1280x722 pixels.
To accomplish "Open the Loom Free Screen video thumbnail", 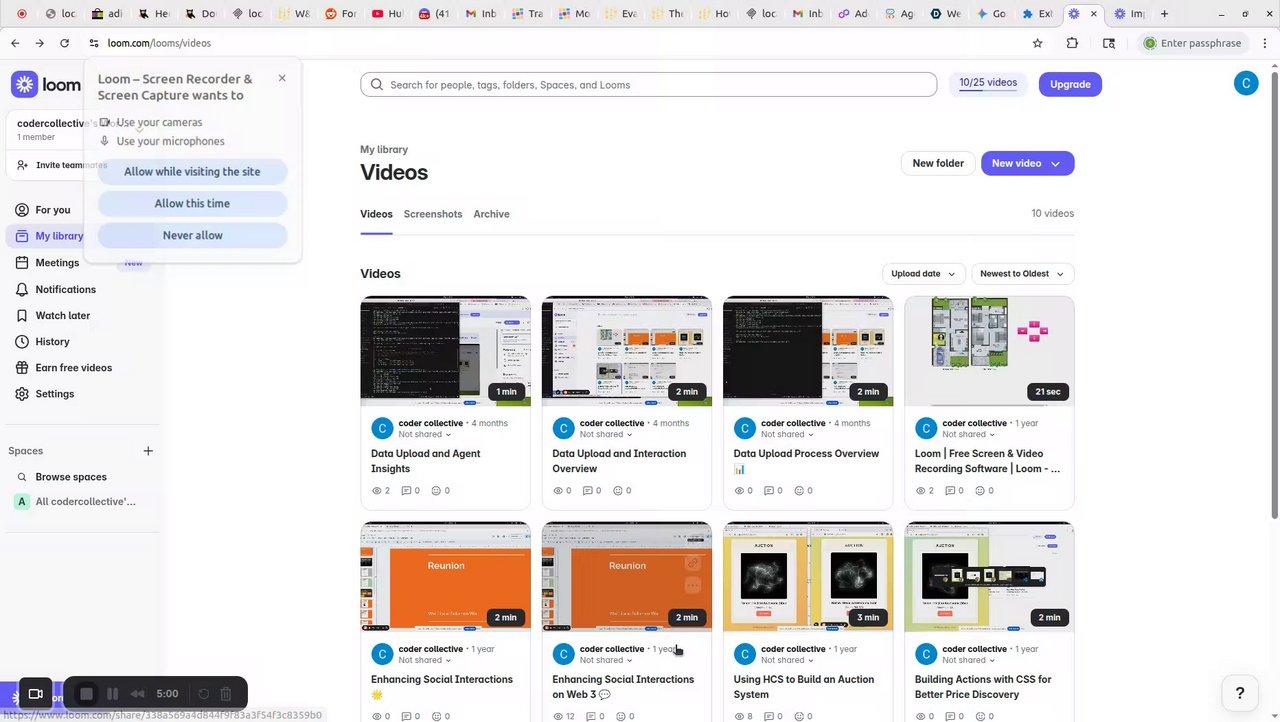I will 989,351.
